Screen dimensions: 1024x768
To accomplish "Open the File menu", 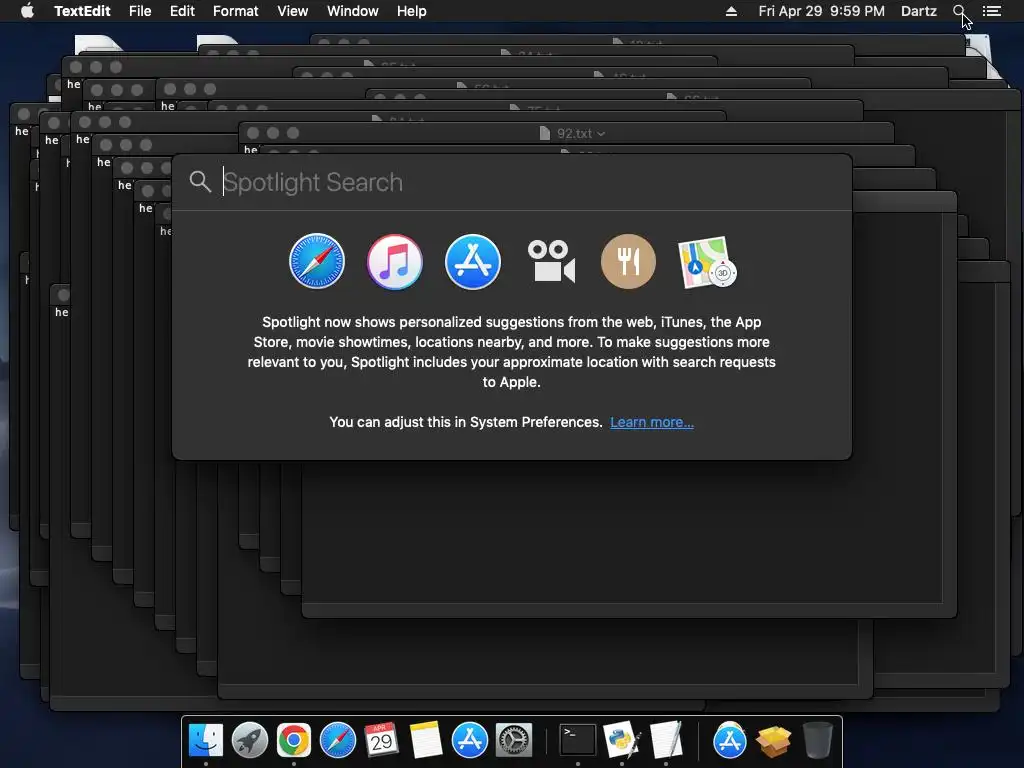I will (140, 11).
